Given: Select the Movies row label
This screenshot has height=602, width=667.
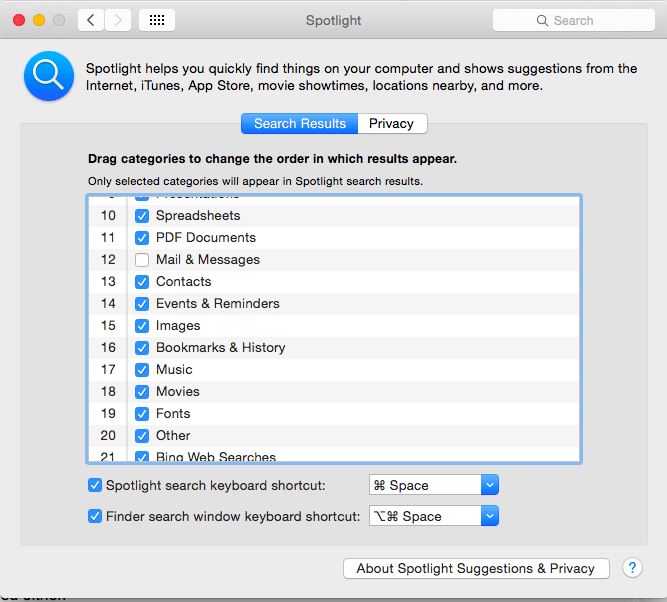Looking at the screenshot, I should coord(178,392).
